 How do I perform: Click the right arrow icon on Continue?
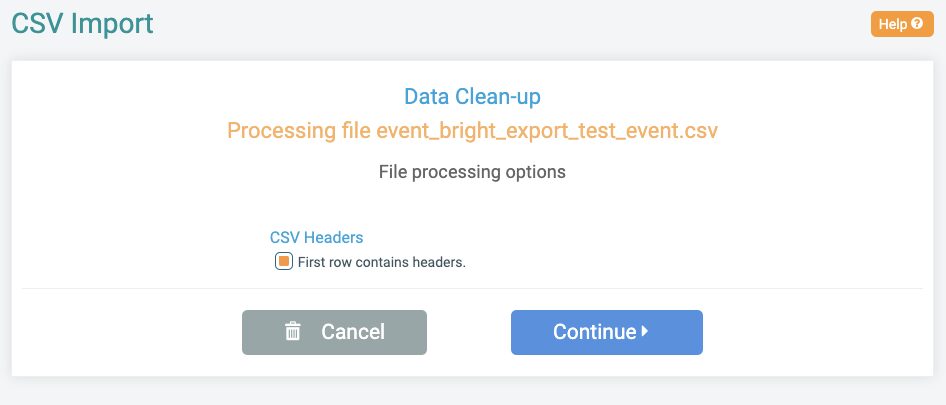click(x=644, y=331)
